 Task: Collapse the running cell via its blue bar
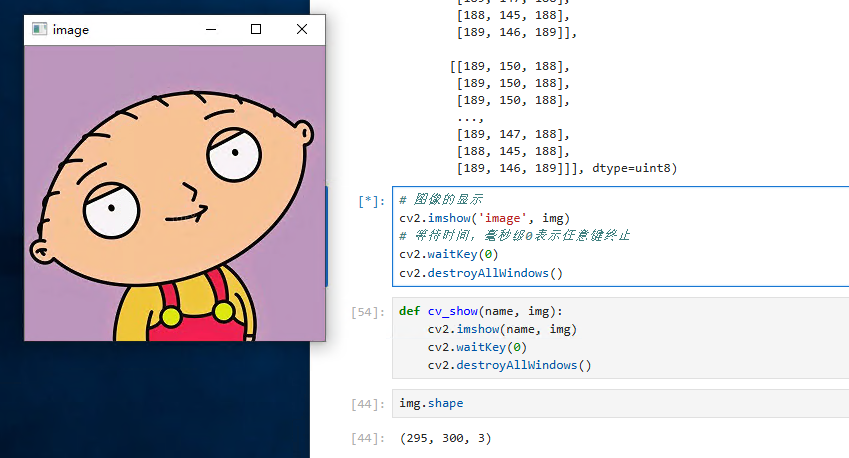(x=326, y=236)
